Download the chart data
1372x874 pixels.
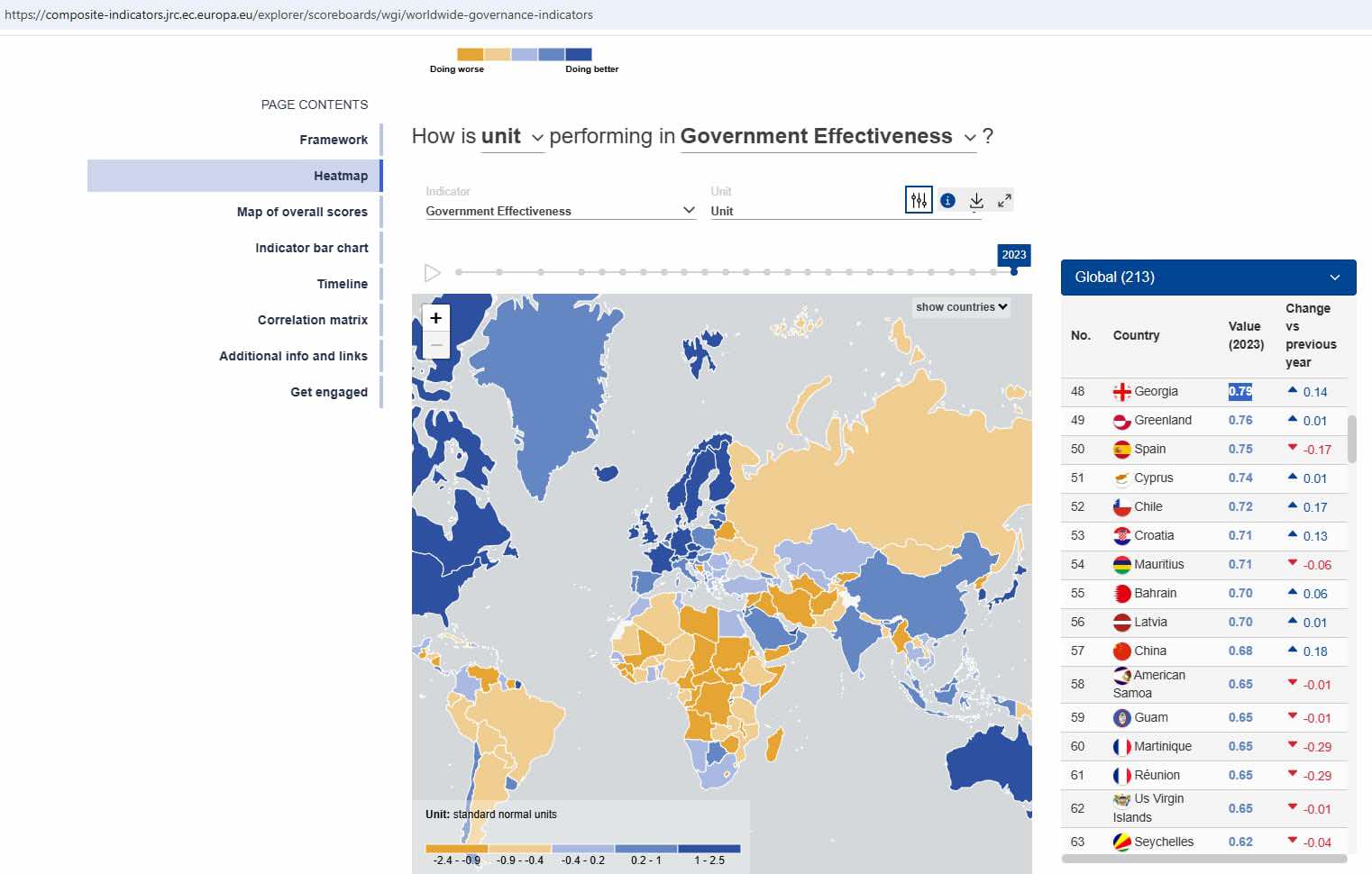[976, 201]
